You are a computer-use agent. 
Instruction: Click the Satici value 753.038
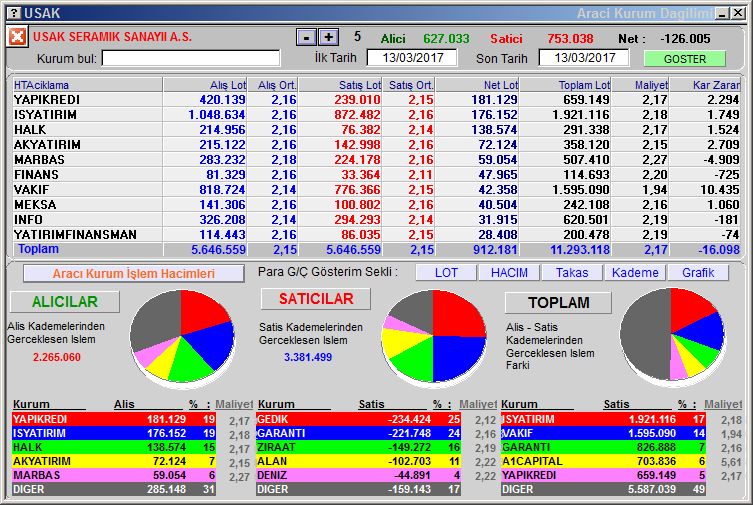570,38
